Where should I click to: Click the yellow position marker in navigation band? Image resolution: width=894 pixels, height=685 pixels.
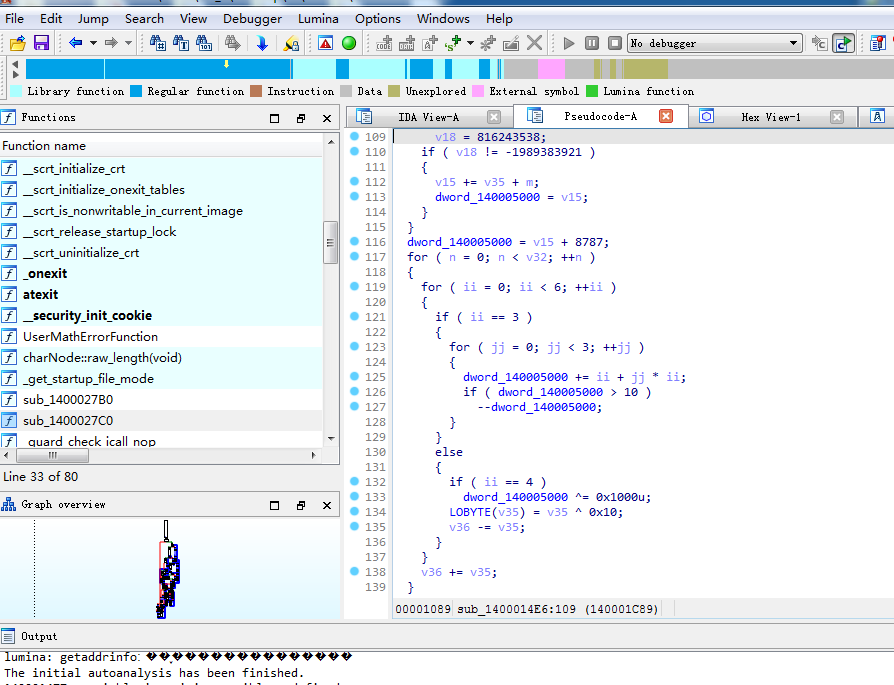pyautogui.click(x=226, y=64)
